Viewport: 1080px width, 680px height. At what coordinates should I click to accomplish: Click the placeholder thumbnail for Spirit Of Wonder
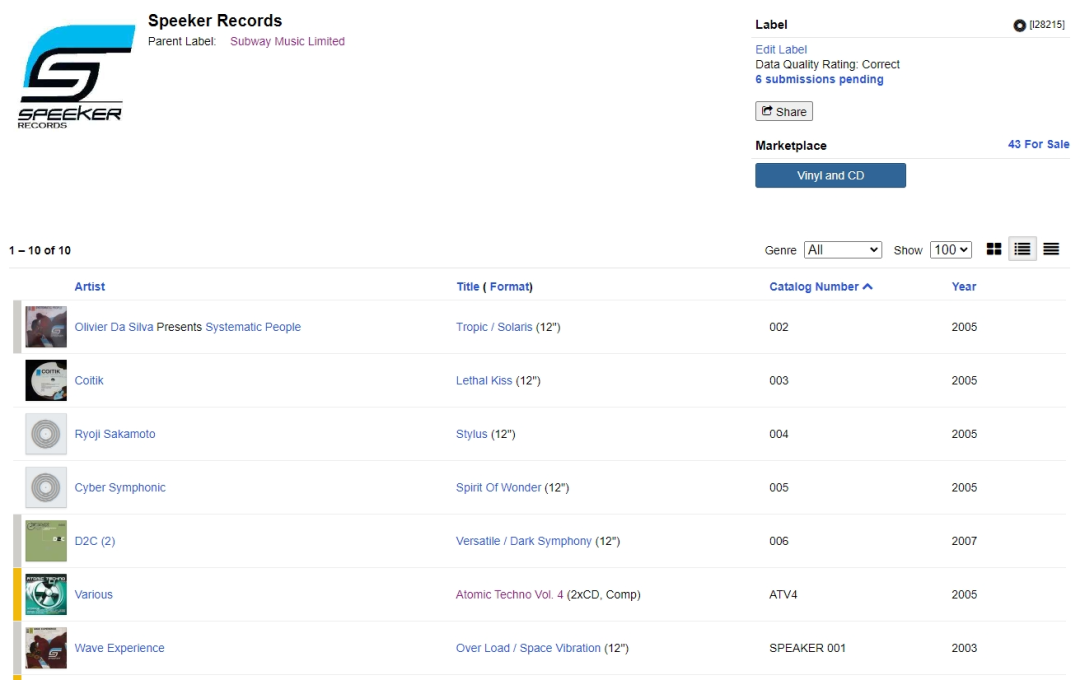[x=46, y=487]
